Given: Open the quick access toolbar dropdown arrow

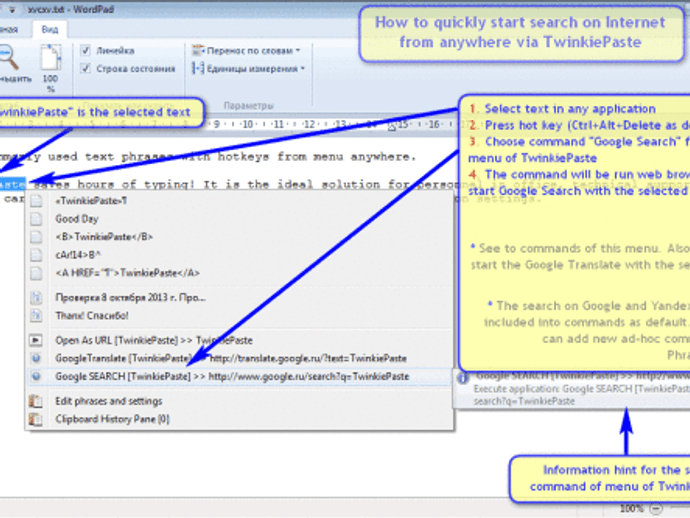Looking at the screenshot, I should tap(12, 9).
